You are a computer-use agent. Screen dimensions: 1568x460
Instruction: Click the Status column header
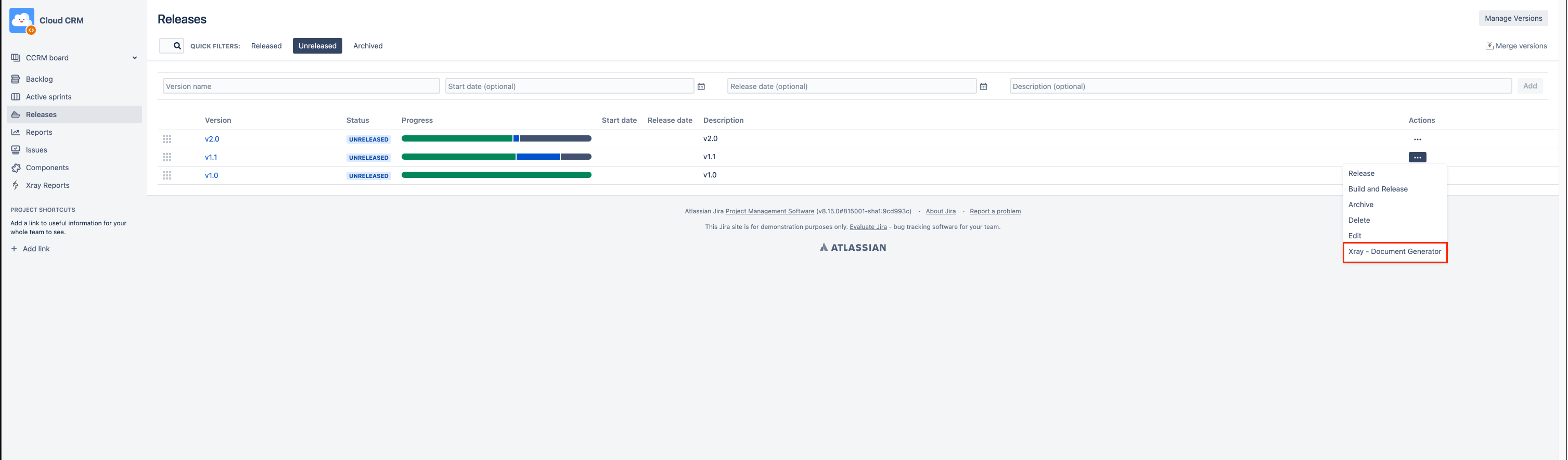pos(358,121)
